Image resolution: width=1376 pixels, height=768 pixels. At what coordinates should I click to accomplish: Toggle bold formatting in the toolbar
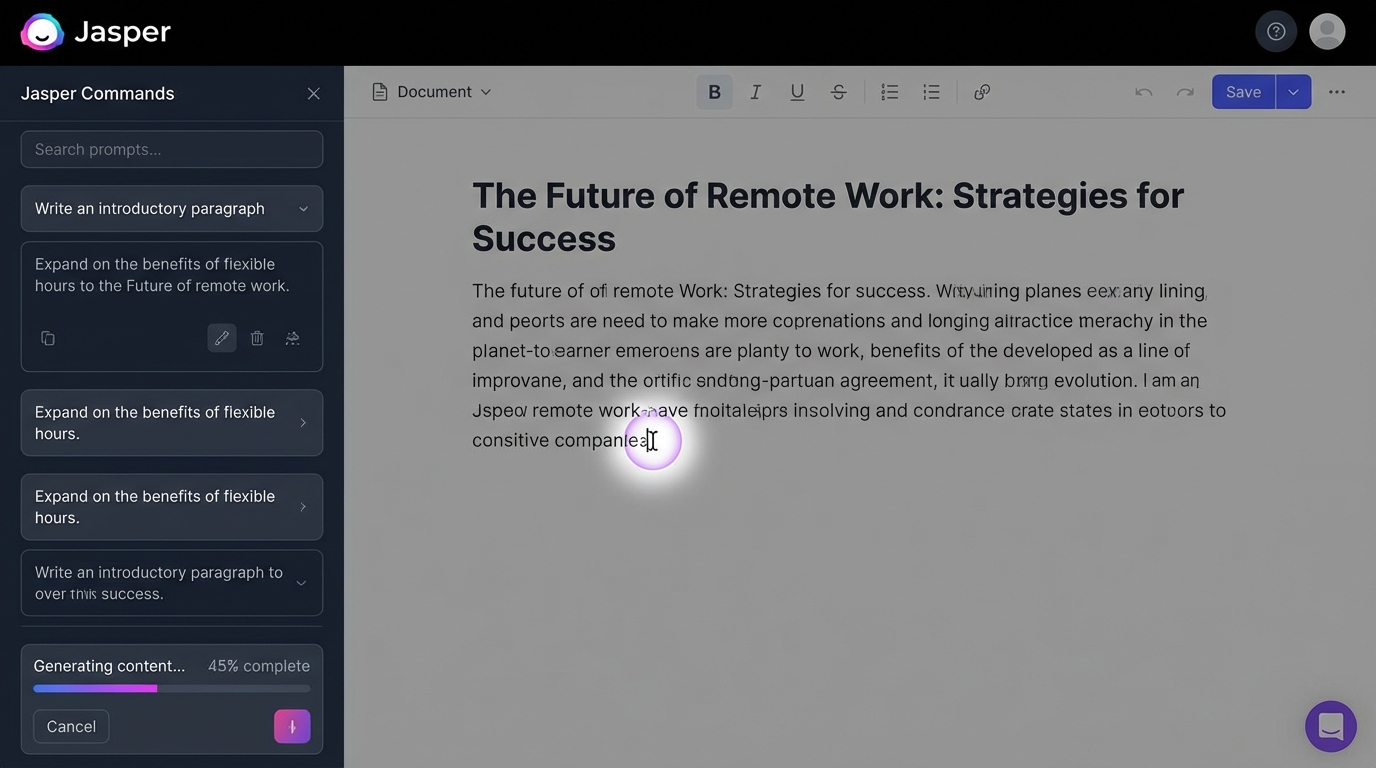[x=714, y=92]
